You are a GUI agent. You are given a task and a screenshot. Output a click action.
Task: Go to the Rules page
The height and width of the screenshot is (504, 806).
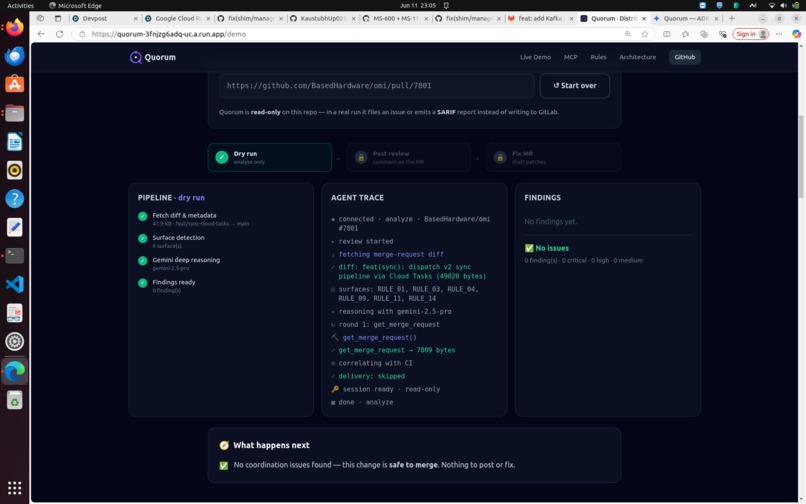point(598,57)
